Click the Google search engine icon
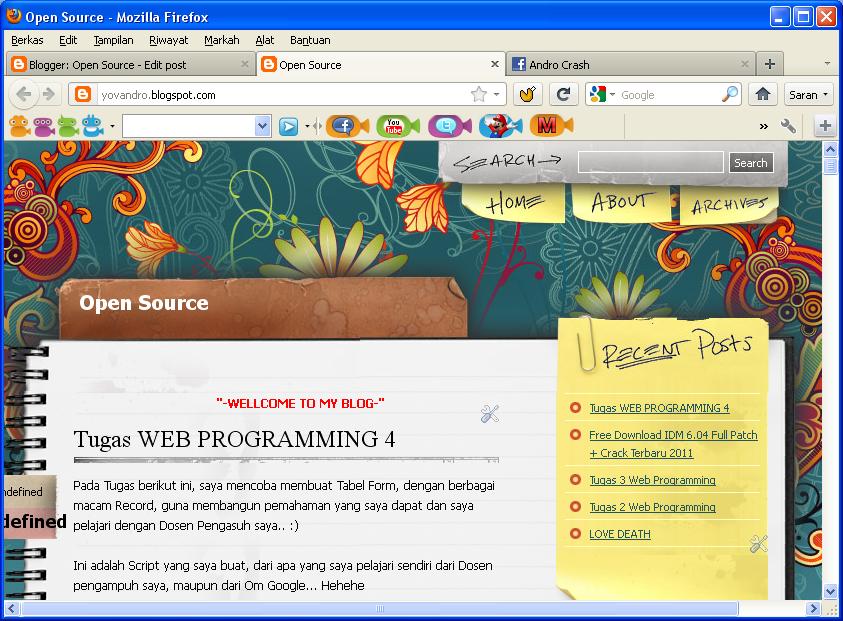The image size is (843, 621). 597,95
